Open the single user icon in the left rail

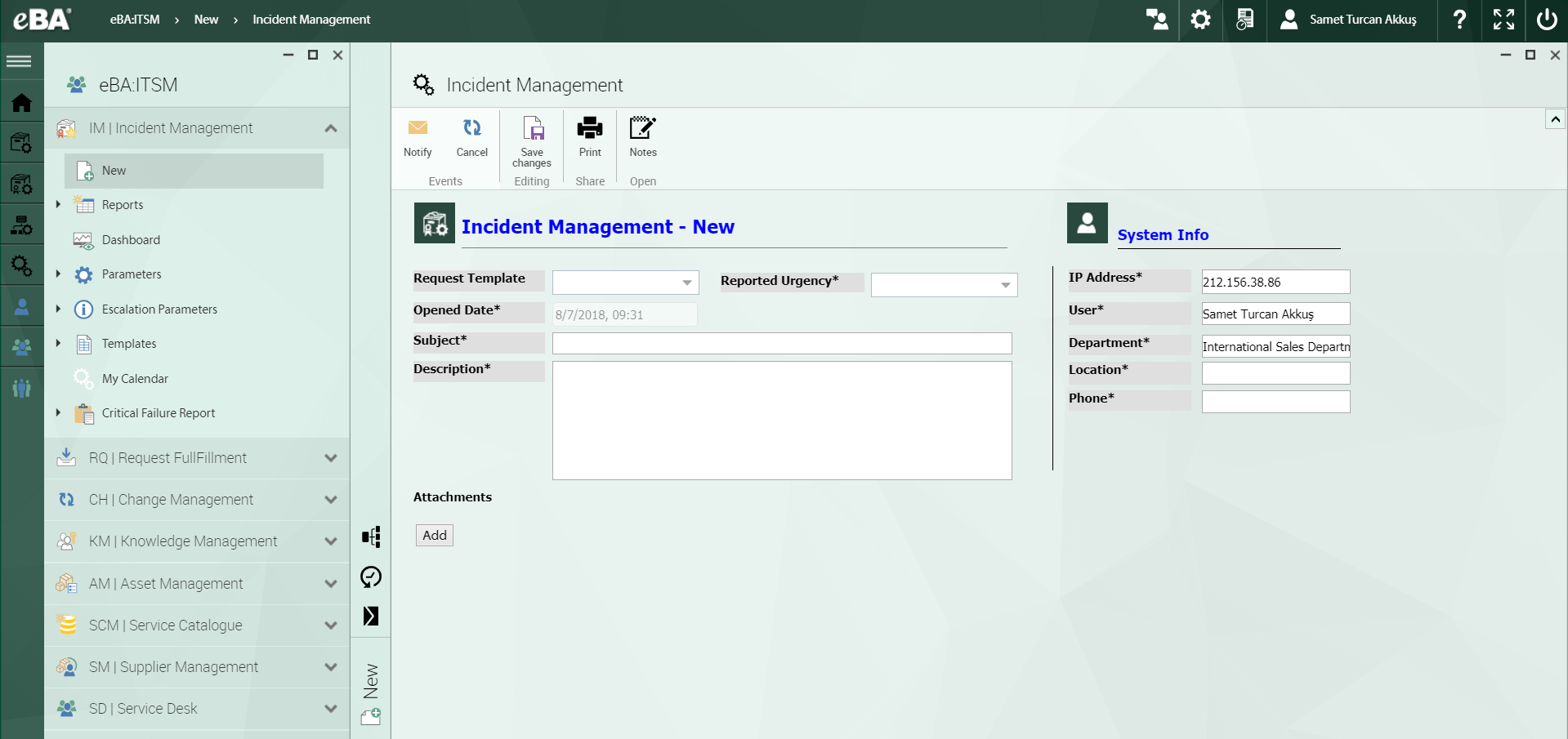pyautogui.click(x=21, y=306)
